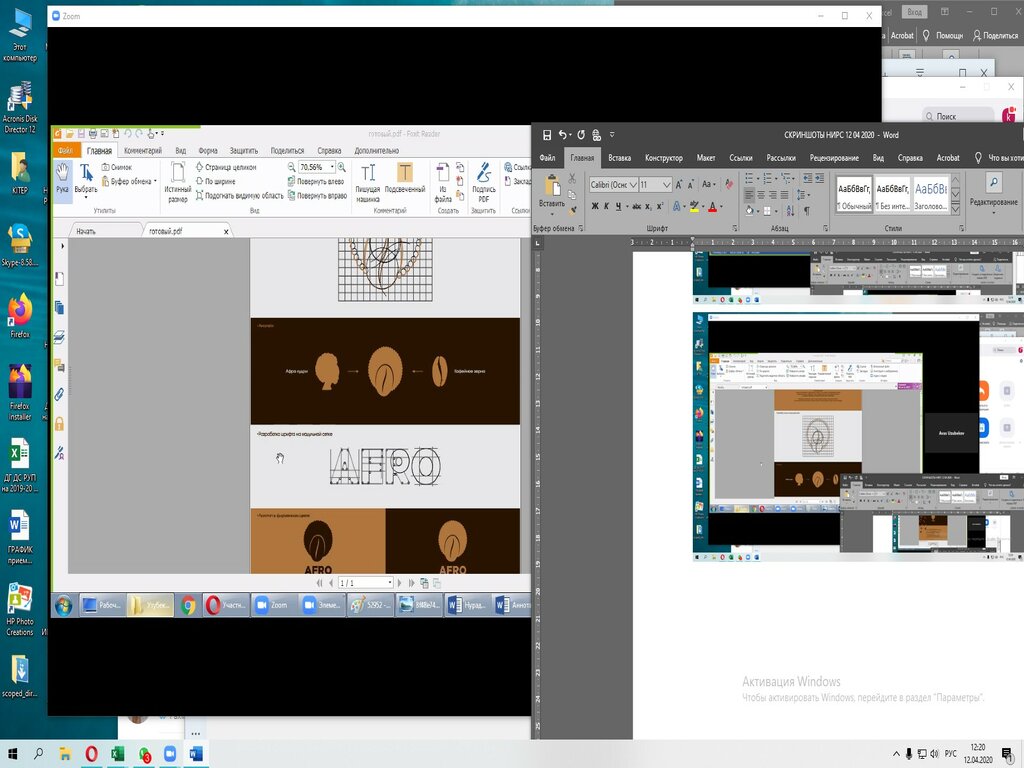1024x768 pixels.
Task: Open the Calibri font name dropdown
Action: (x=633, y=185)
